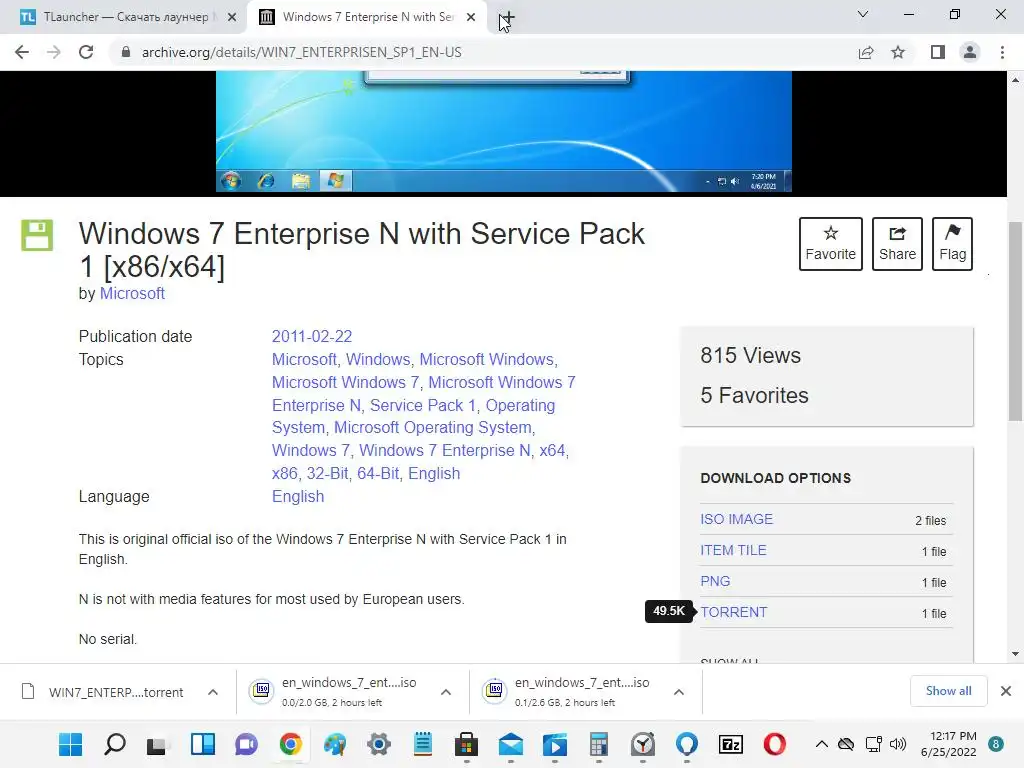
Task: Open the notification center badge
Action: point(996,744)
